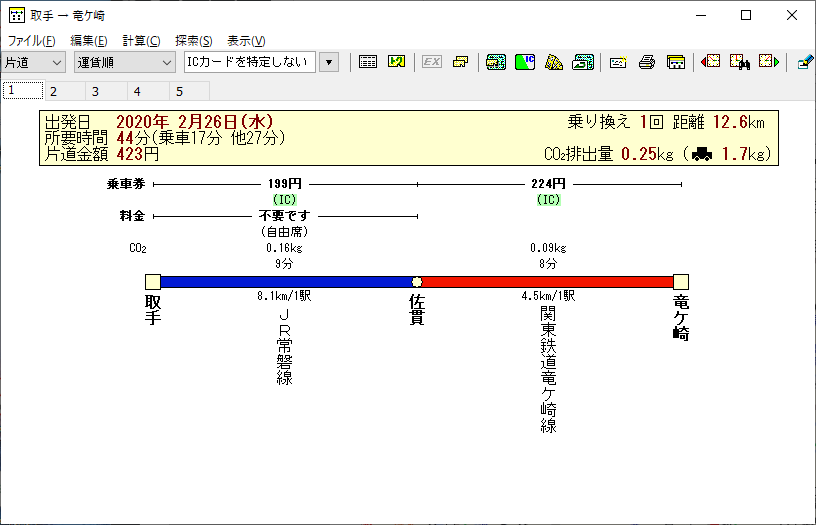Expand the IC card dropdown arrow

pyautogui.click(x=329, y=62)
